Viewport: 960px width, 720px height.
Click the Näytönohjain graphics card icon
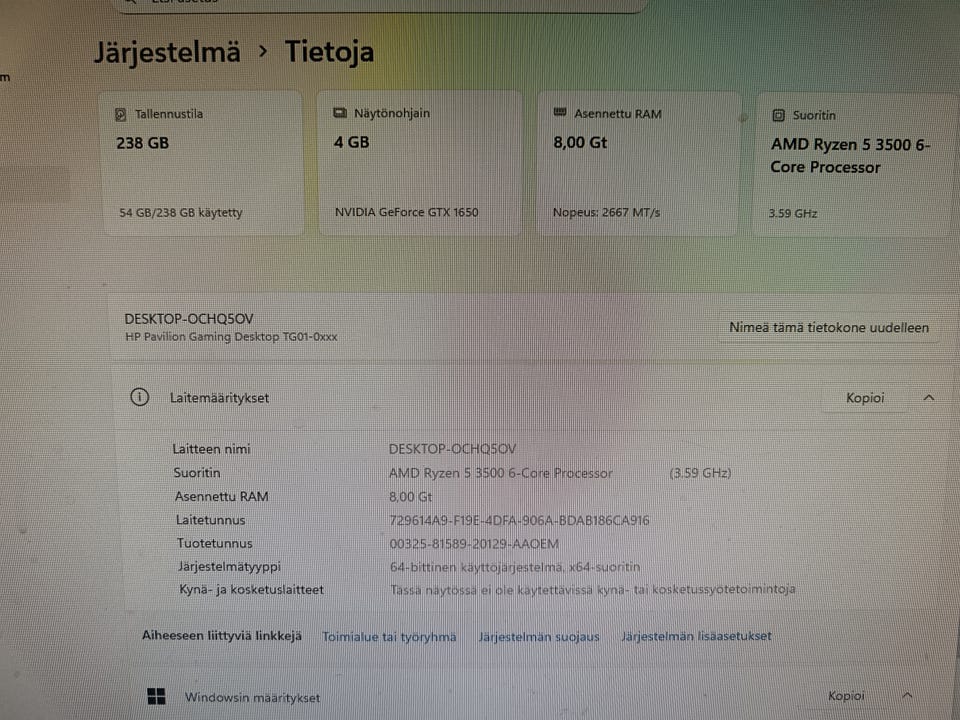pos(340,113)
